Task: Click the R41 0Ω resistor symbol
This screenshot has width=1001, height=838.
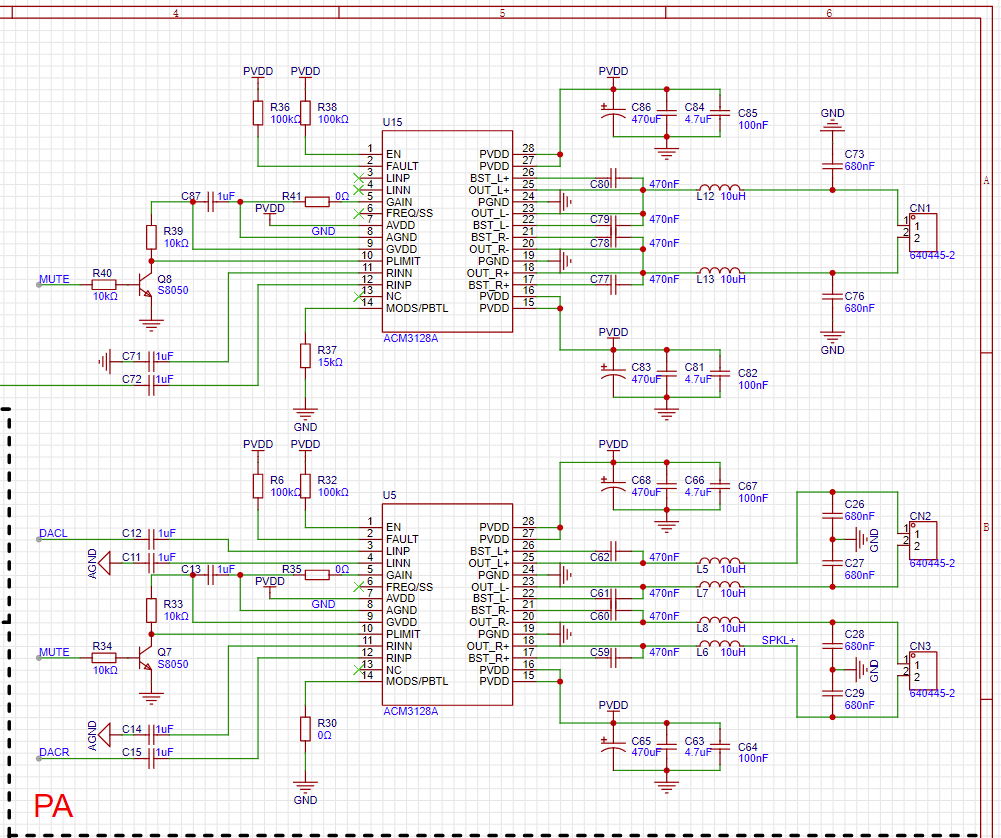Action: point(317,202)
